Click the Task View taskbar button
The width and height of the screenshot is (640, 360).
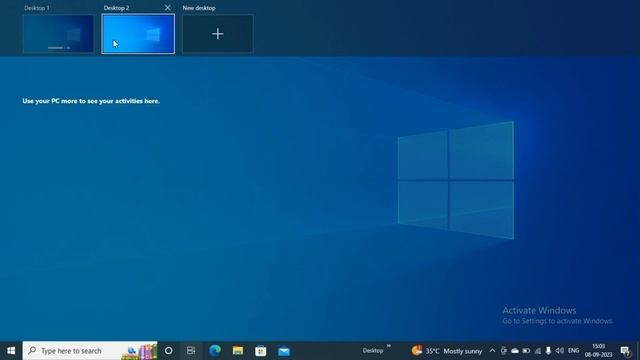(191, 351)
